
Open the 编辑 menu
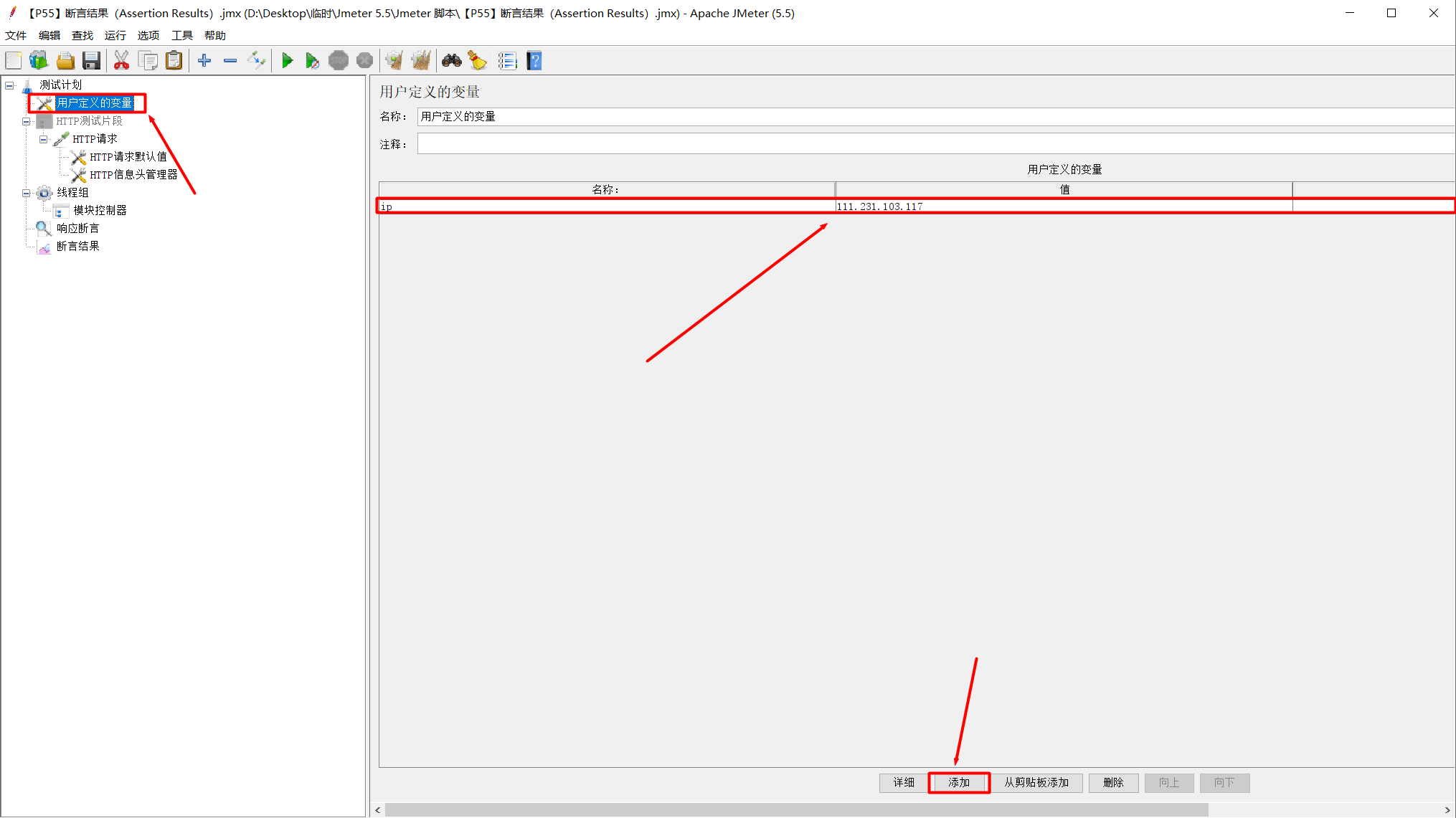(x=49, y=35)
